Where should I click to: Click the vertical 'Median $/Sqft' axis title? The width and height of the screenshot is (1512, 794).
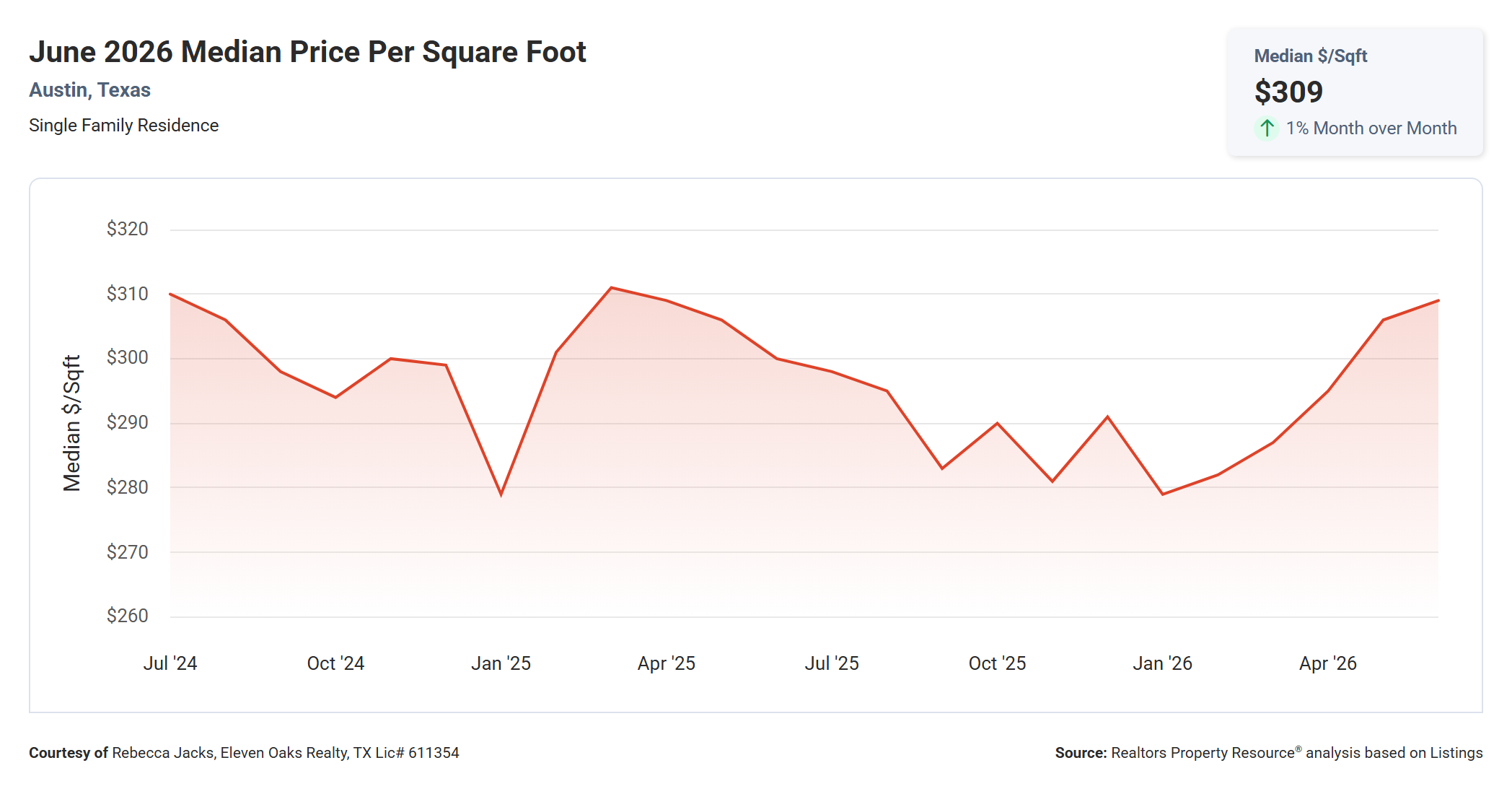click(72, 423)
